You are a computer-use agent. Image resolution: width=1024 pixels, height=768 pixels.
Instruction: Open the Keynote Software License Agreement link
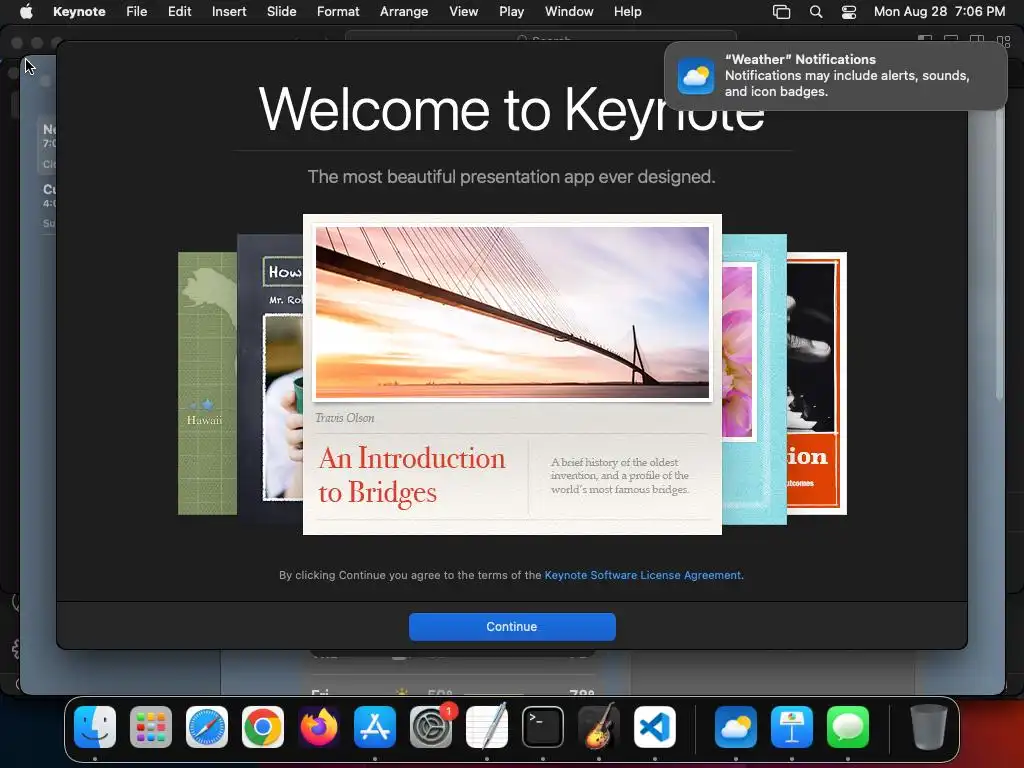pyautogui.click(x=643, y=575)
